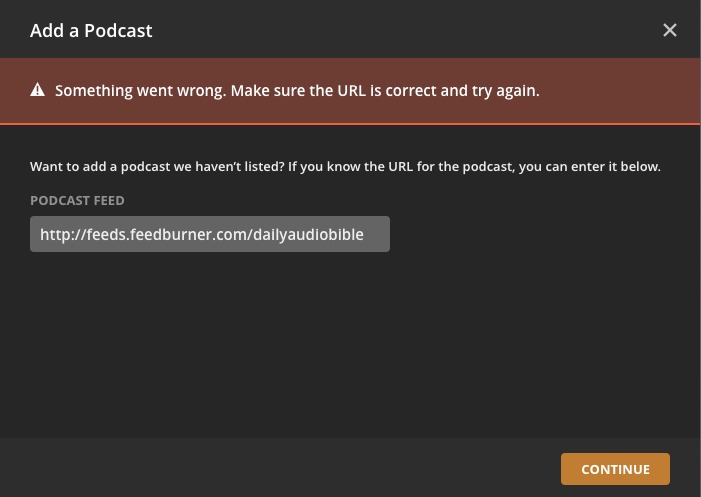Click the 'Want to add a podcast' description

pos(345,166)
